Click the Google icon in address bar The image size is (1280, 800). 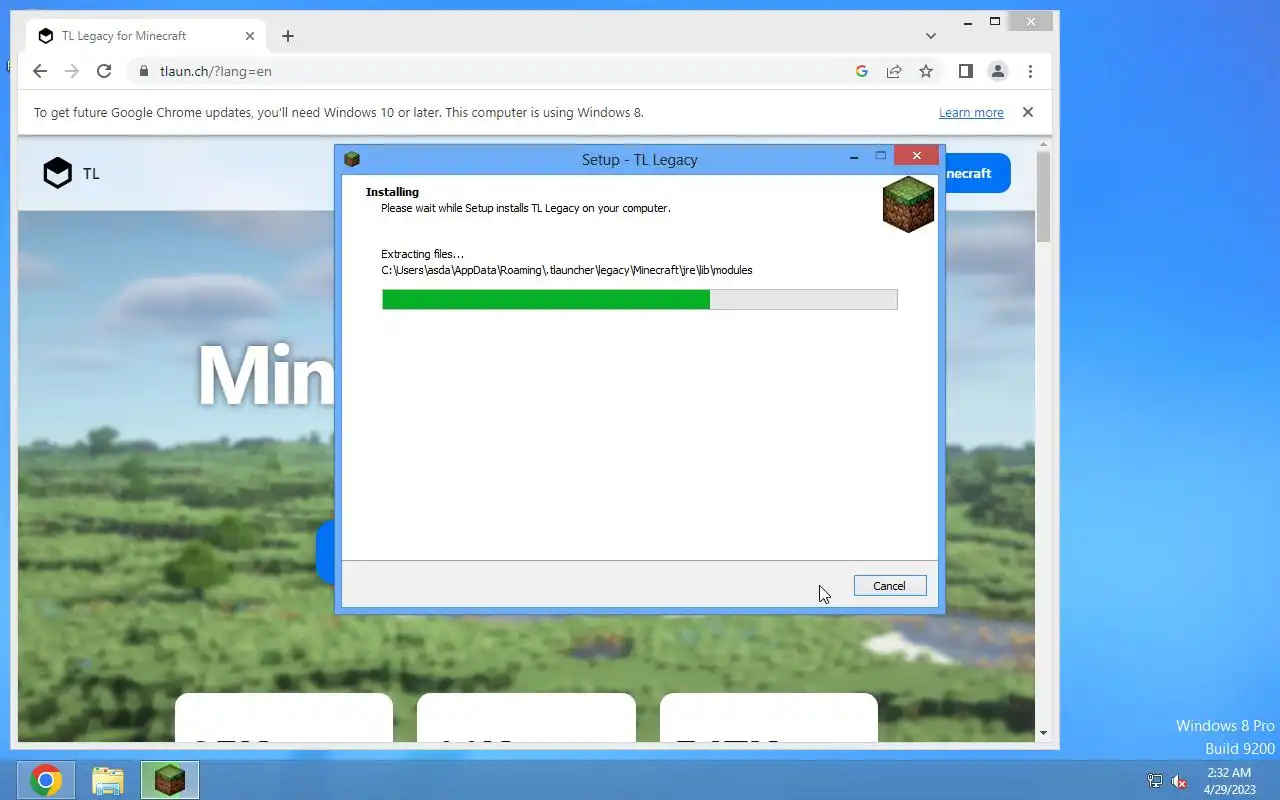click(x=862, y=71)
